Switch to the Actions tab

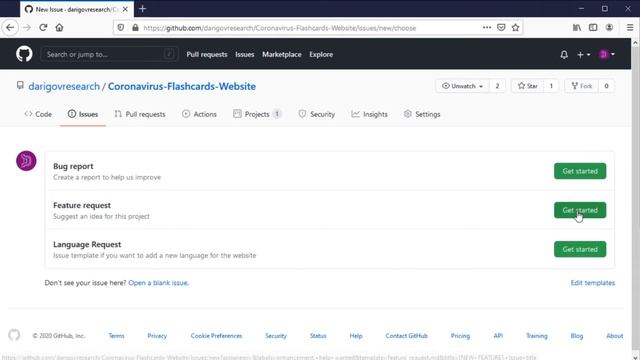pyautogui.click(x=199, y=114)
